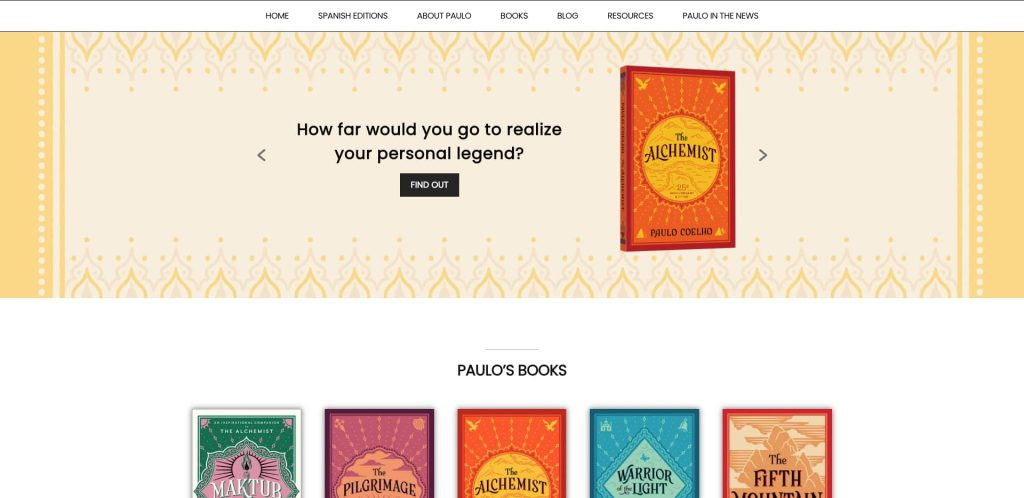1024x498 pixels.
Task: Open The Alchemist cover in Paulo's Books
Action: click(512, 454)
